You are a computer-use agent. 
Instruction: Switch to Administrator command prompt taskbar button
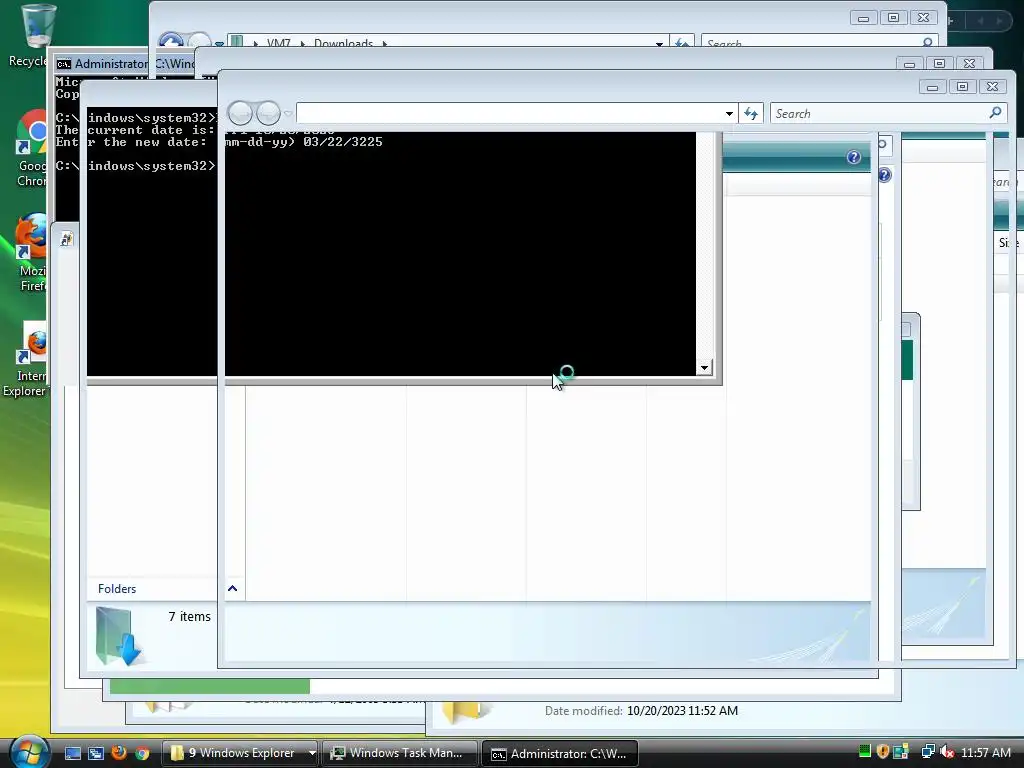point(560,753)
